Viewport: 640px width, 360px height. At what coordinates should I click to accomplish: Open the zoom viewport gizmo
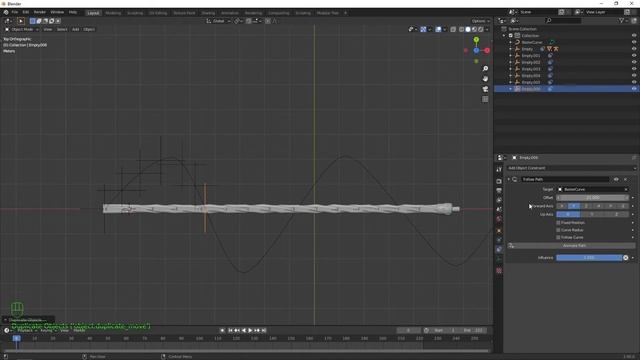(x=485, y=69)
